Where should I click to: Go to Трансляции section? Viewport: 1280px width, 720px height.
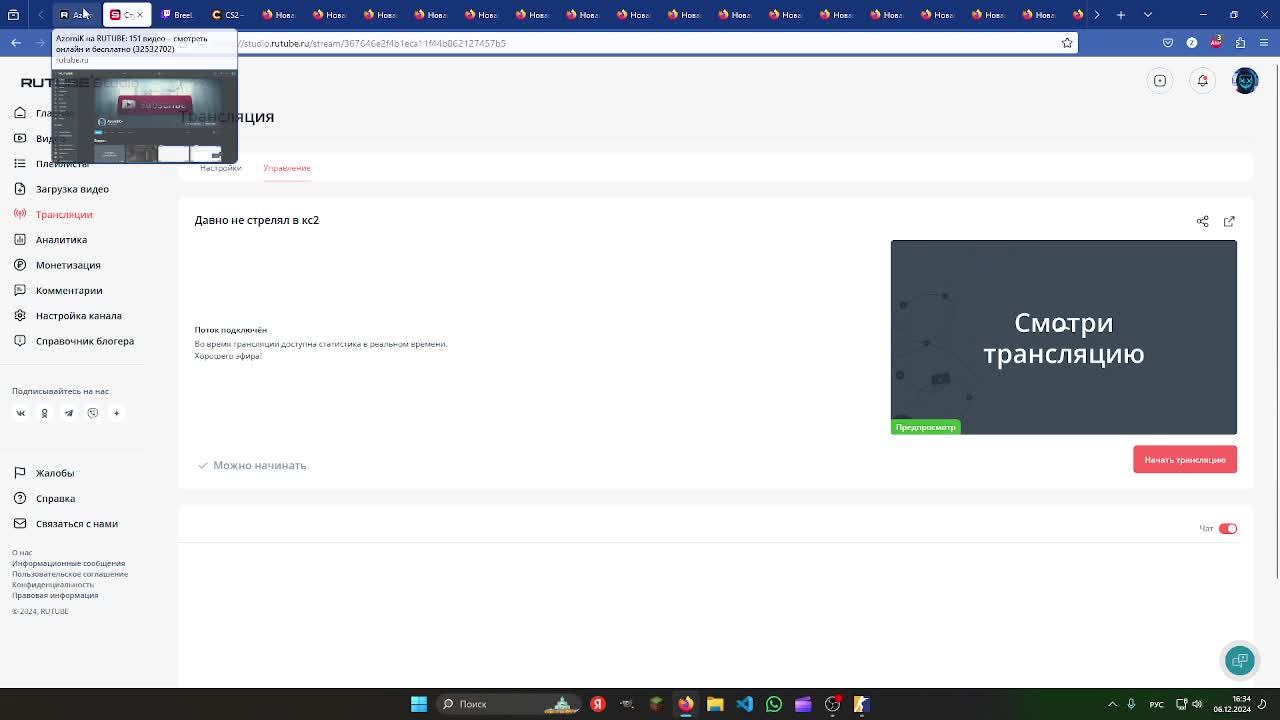(64, 214)
